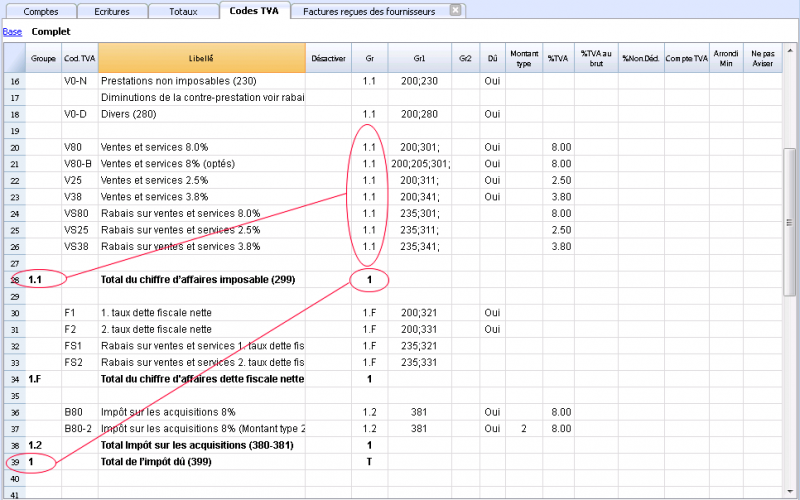Viewport: 800px width, 500px height.
Task: Select the VS38 code cell
Action: (80, 246)
